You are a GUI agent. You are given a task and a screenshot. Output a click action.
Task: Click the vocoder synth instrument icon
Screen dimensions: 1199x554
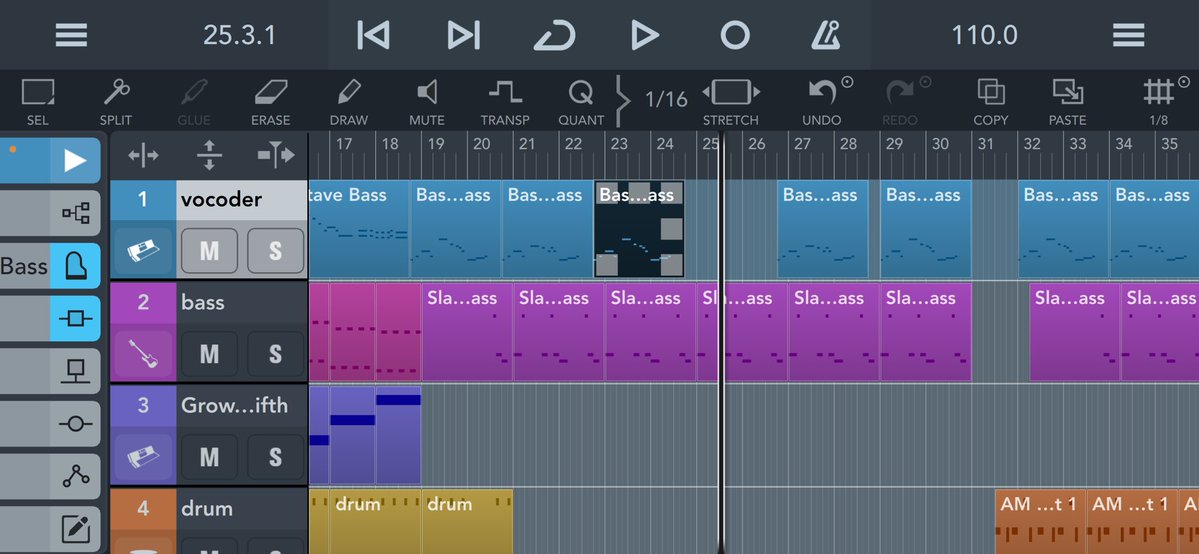(x=143, y=250)
